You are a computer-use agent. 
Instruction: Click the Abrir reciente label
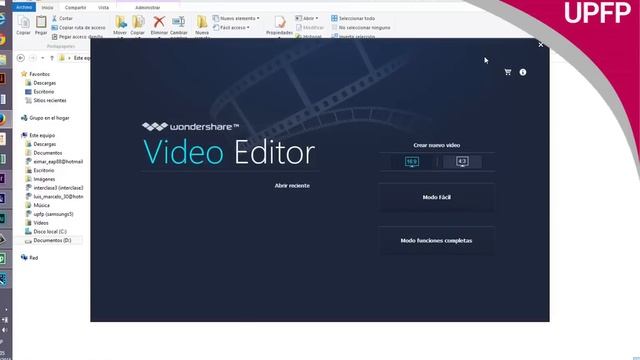pos(292,186)
